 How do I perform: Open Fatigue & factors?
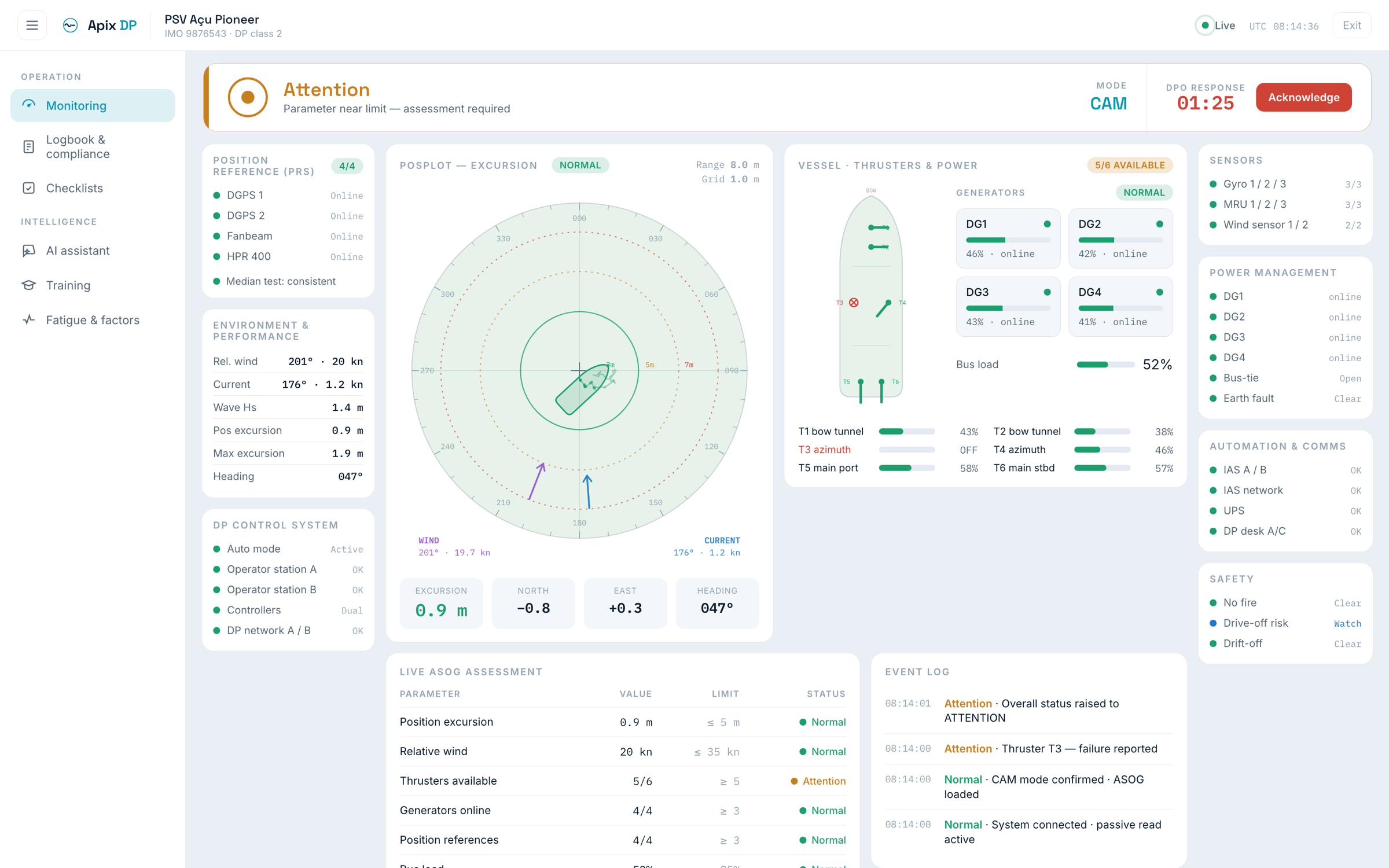pos(93,320)
